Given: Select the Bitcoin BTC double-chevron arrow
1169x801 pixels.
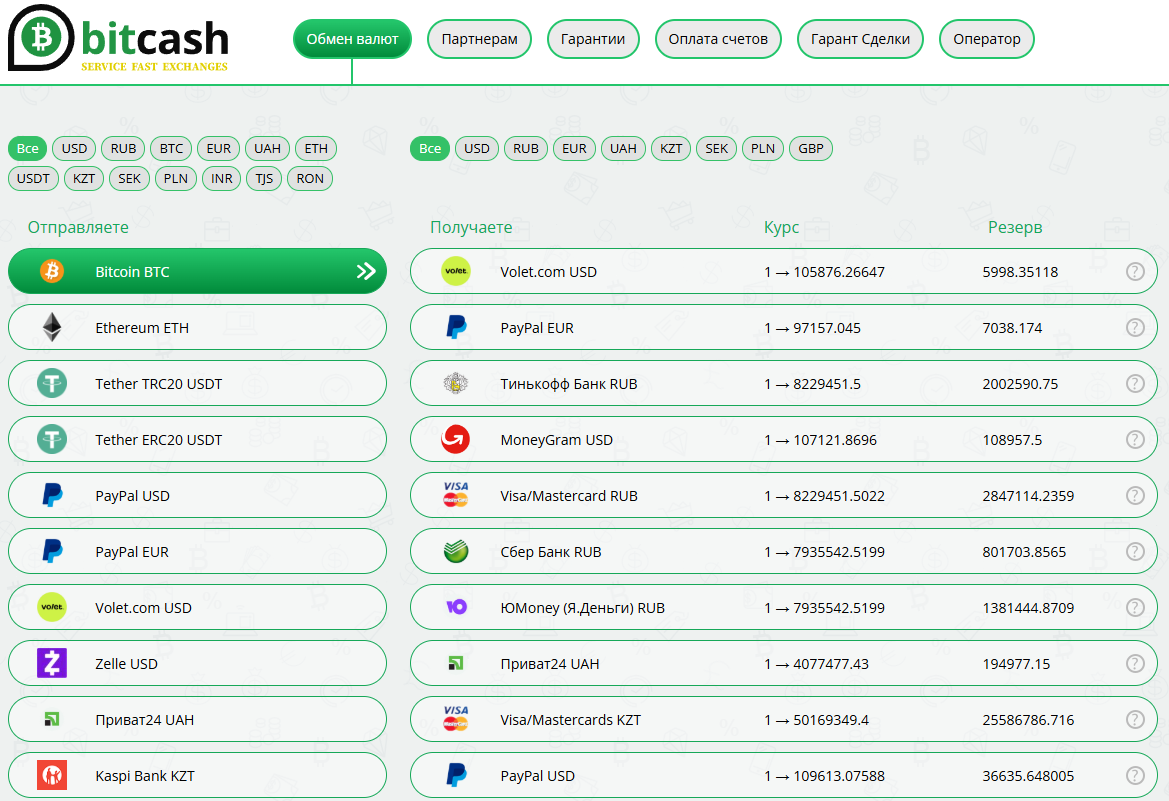Looking at the screenshot, I should tap(366, 271).
